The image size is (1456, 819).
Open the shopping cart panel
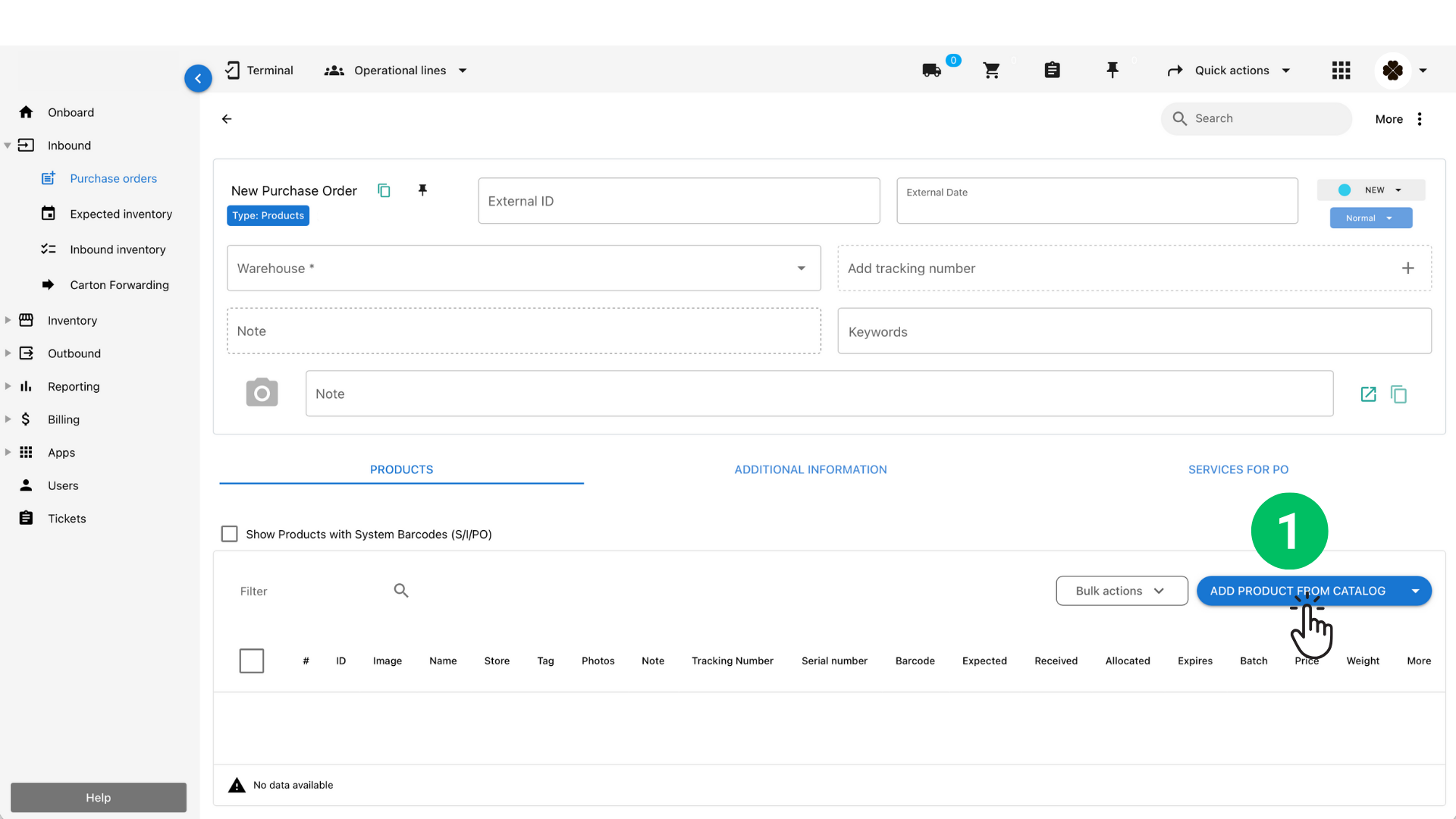(x=992, y=70)
